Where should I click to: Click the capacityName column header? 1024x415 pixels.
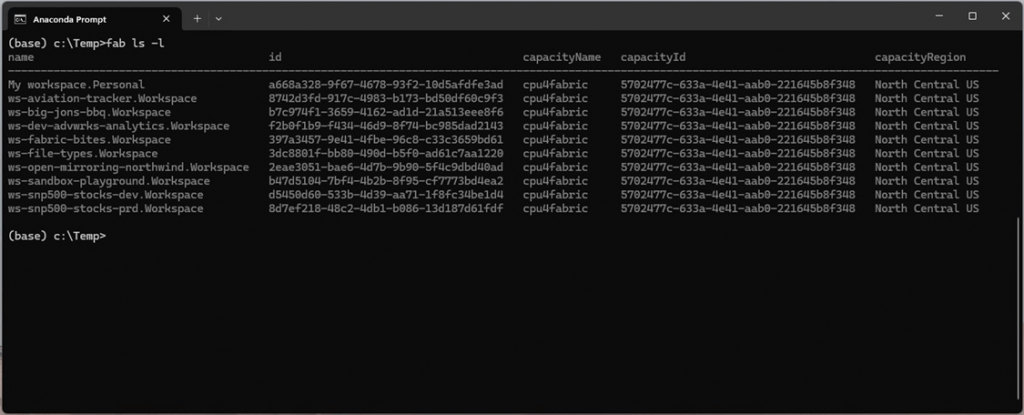pyautogui.click(x=562, y=58)
